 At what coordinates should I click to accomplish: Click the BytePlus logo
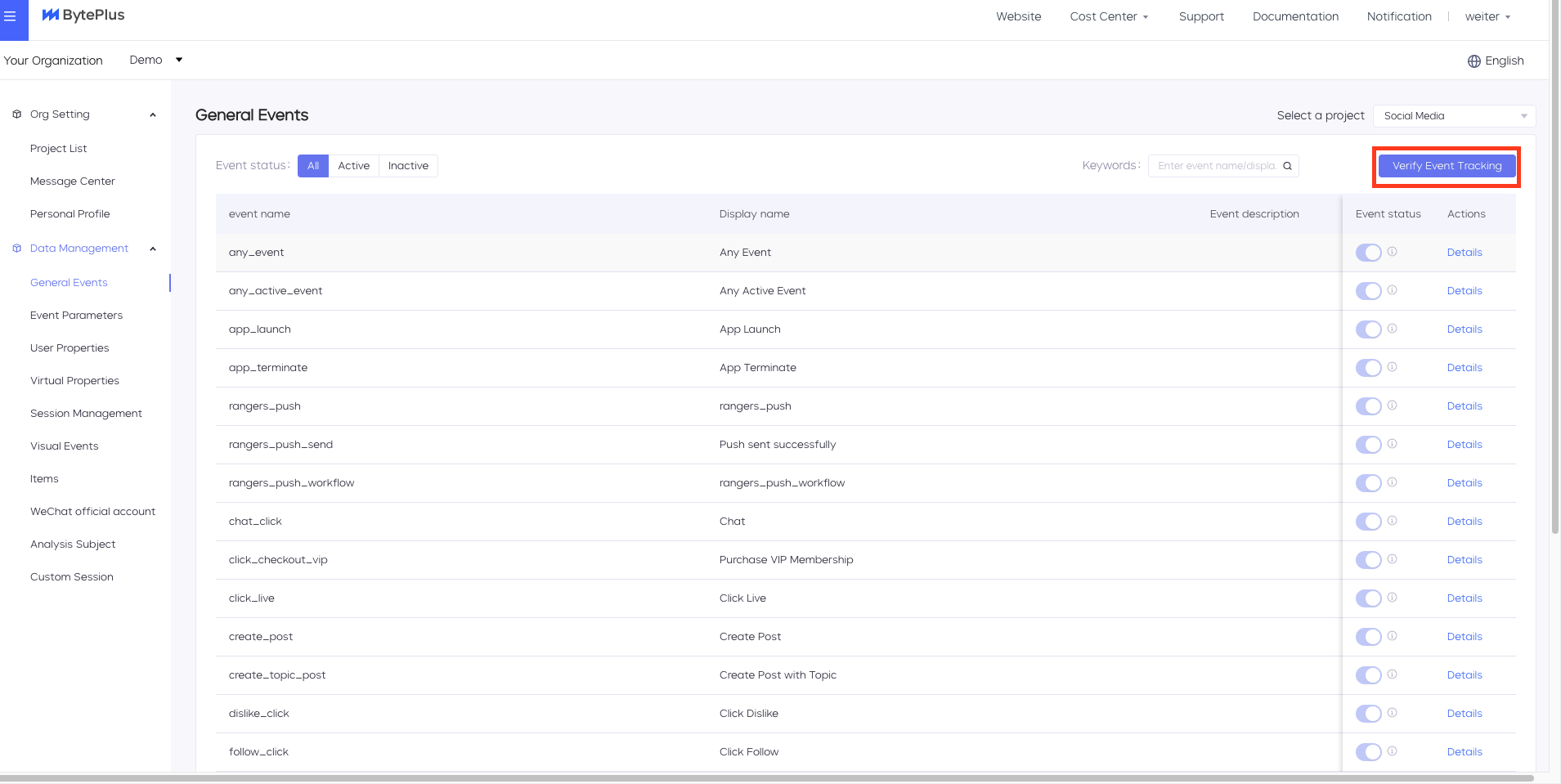83,16
